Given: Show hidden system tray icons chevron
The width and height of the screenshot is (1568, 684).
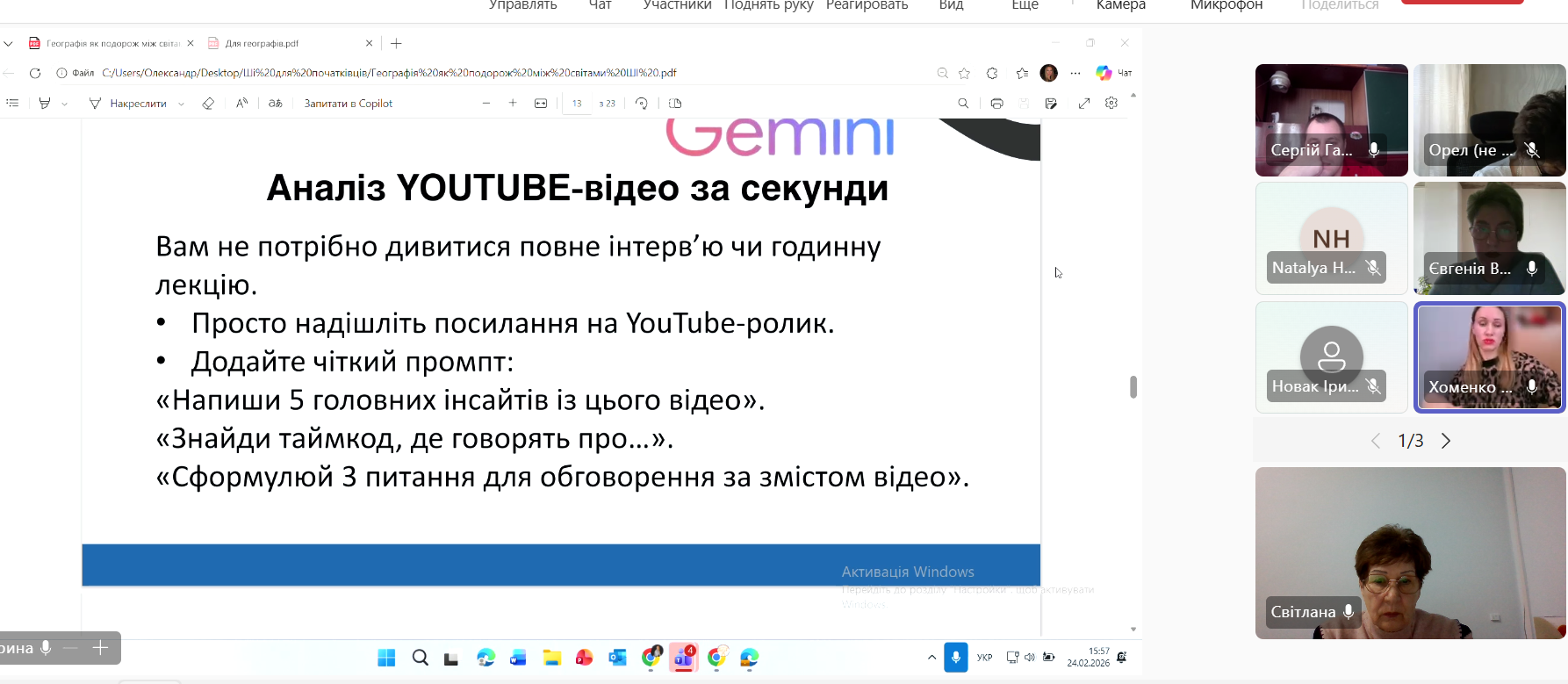Looking at the screenshot, I should pyautogui.click(x=931, y=658).
